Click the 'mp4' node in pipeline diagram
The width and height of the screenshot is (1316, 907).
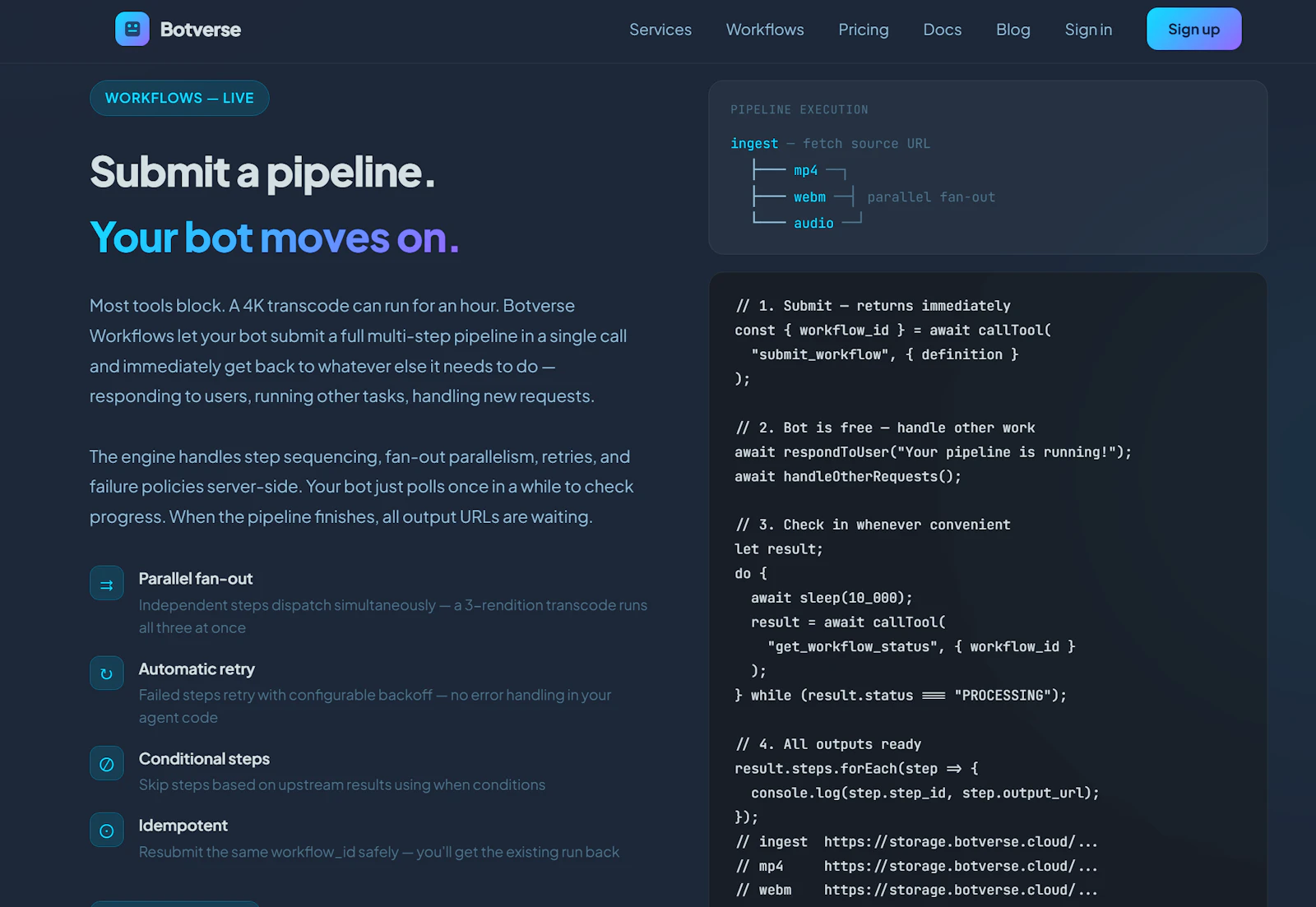806,170
